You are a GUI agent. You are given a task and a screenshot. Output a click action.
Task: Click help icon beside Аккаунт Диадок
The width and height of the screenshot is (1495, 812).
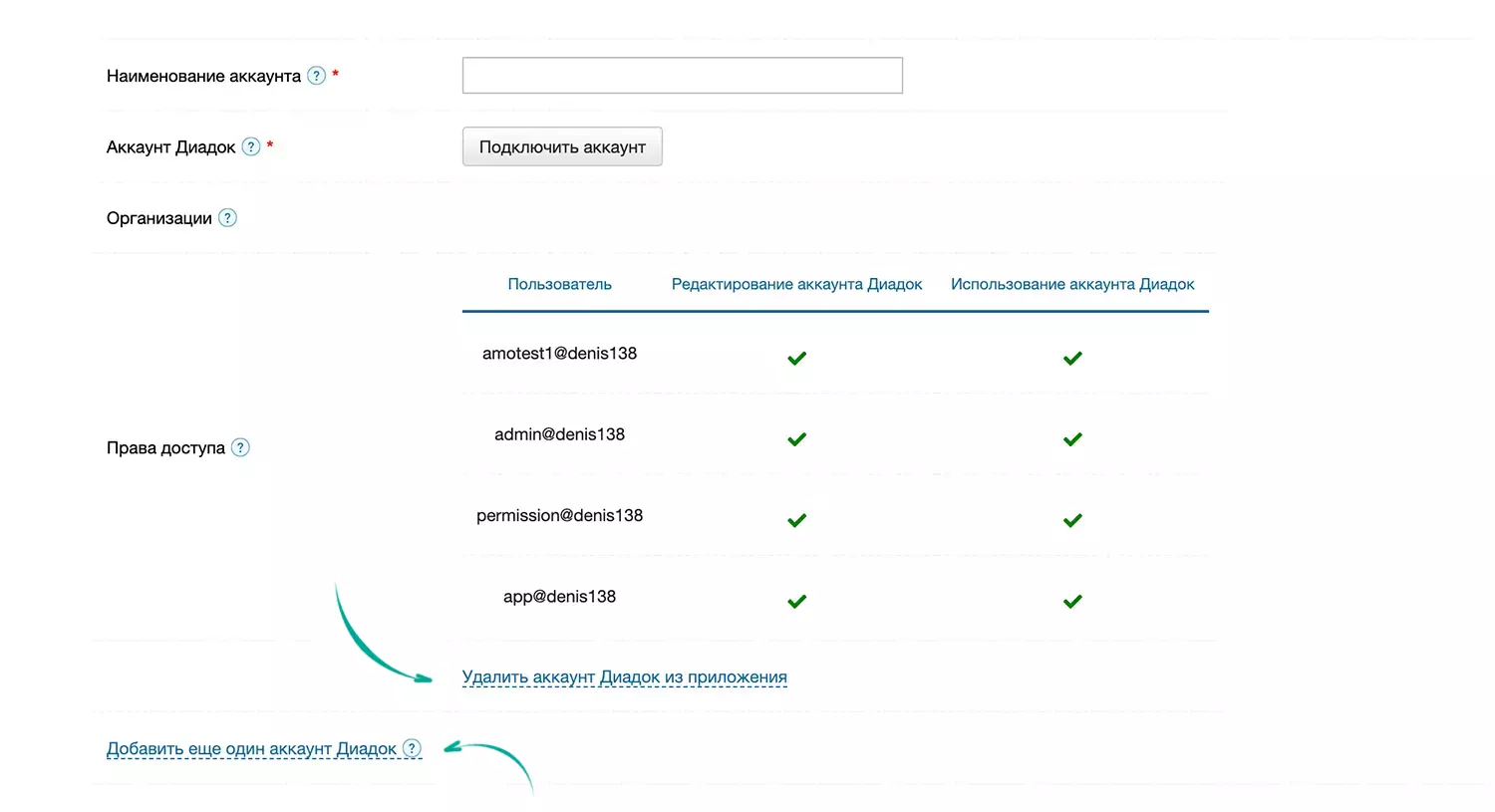pos(251,146)
